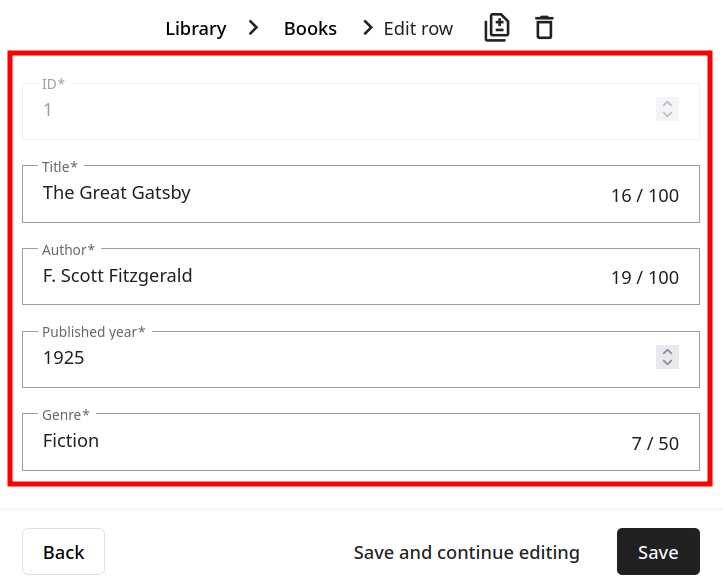Navigate to the Books breadcrumb
Viewport: 723px width, 588px height.
(310, 28)
